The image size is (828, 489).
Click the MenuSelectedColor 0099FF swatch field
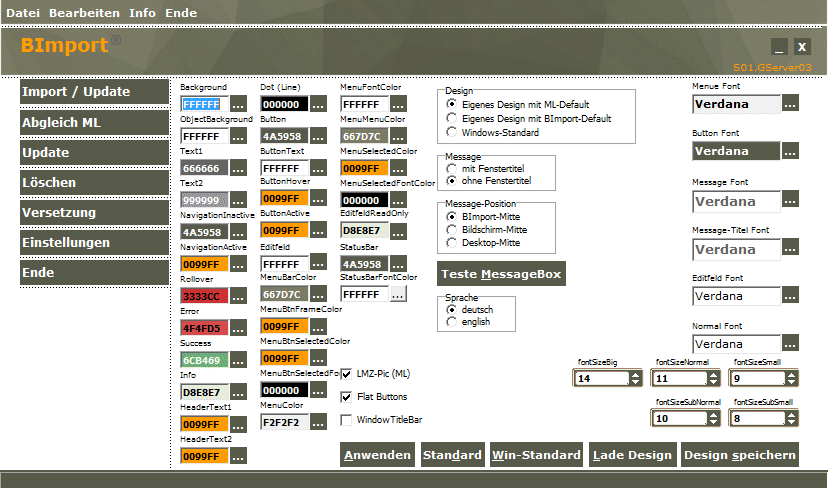364,168
